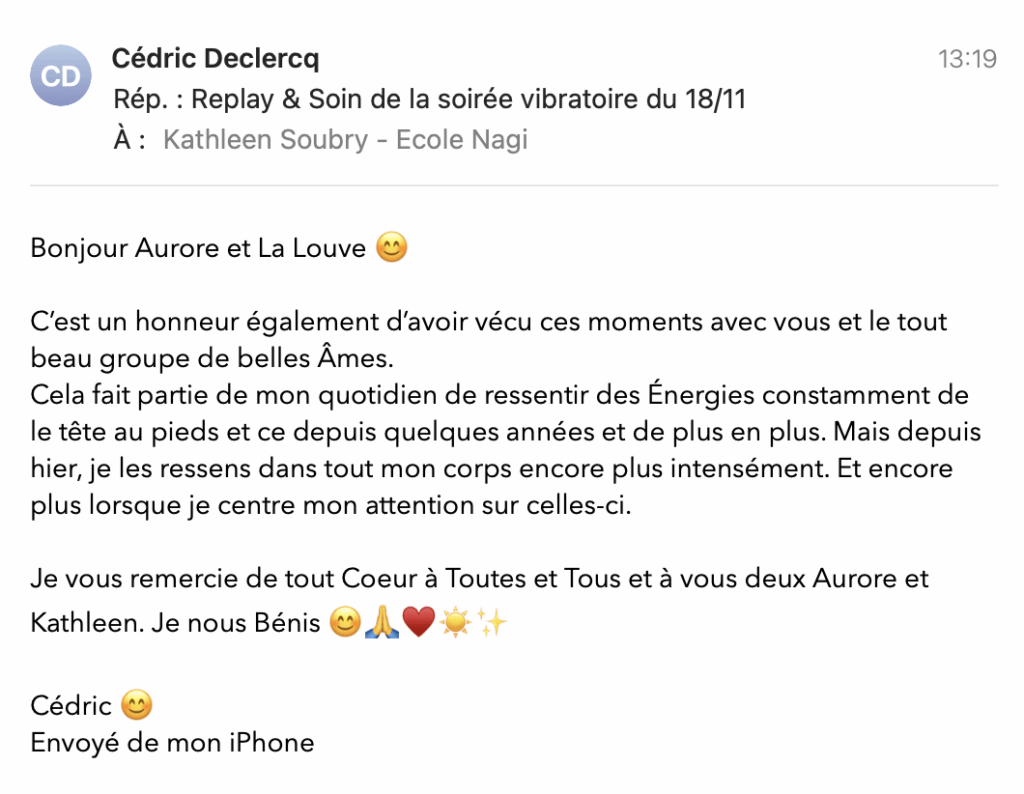Click the 13:19 timestamp
The width and height of the screenshot is (1024, 794).
[x=967, y=59]
